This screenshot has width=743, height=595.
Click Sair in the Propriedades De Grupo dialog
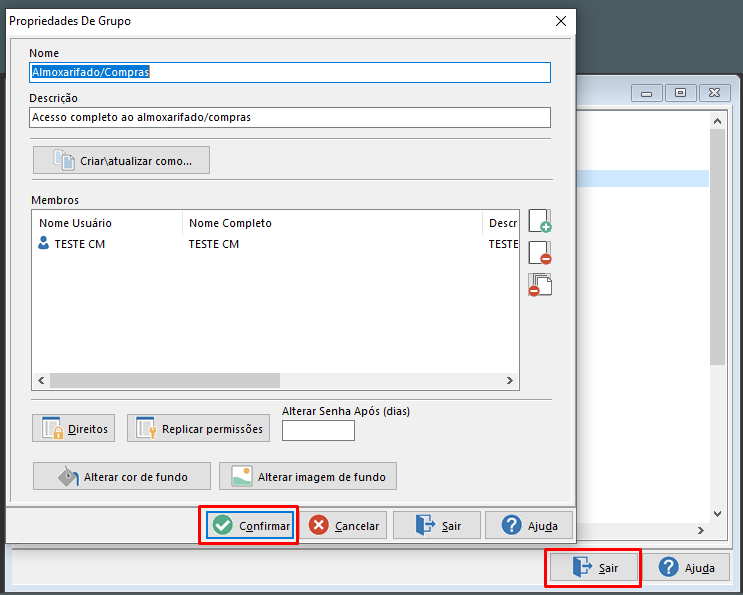[x=437, y=525]
